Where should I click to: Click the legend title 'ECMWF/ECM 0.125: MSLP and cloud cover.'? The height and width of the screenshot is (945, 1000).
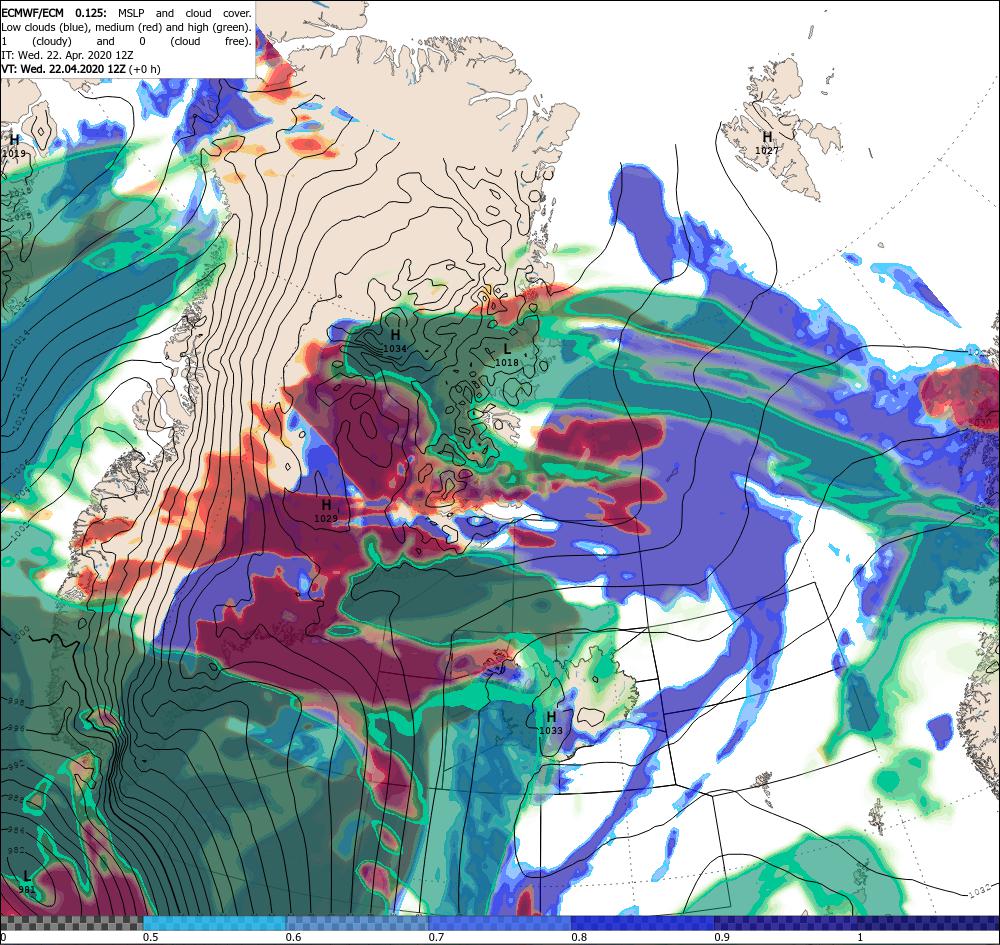pos(126,13)
